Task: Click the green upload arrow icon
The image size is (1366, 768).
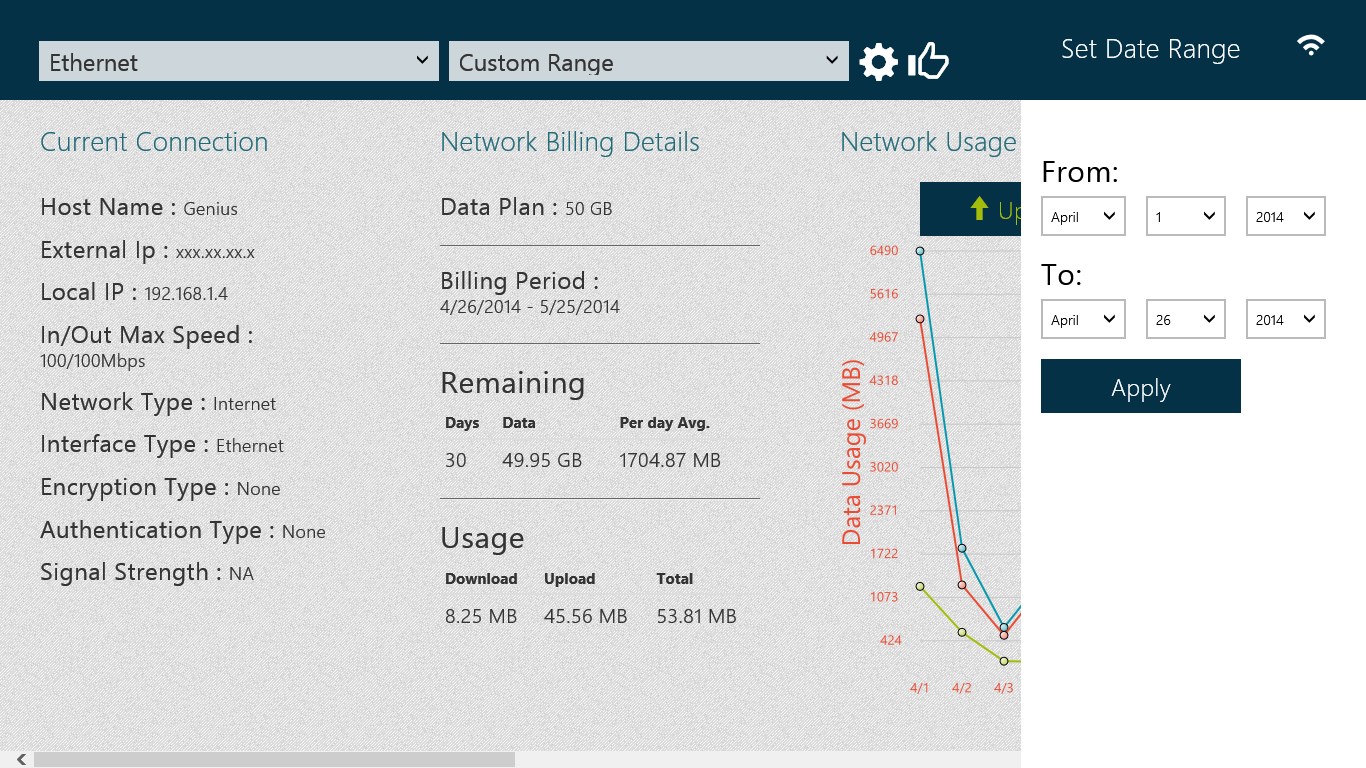Action: [979, 208]
